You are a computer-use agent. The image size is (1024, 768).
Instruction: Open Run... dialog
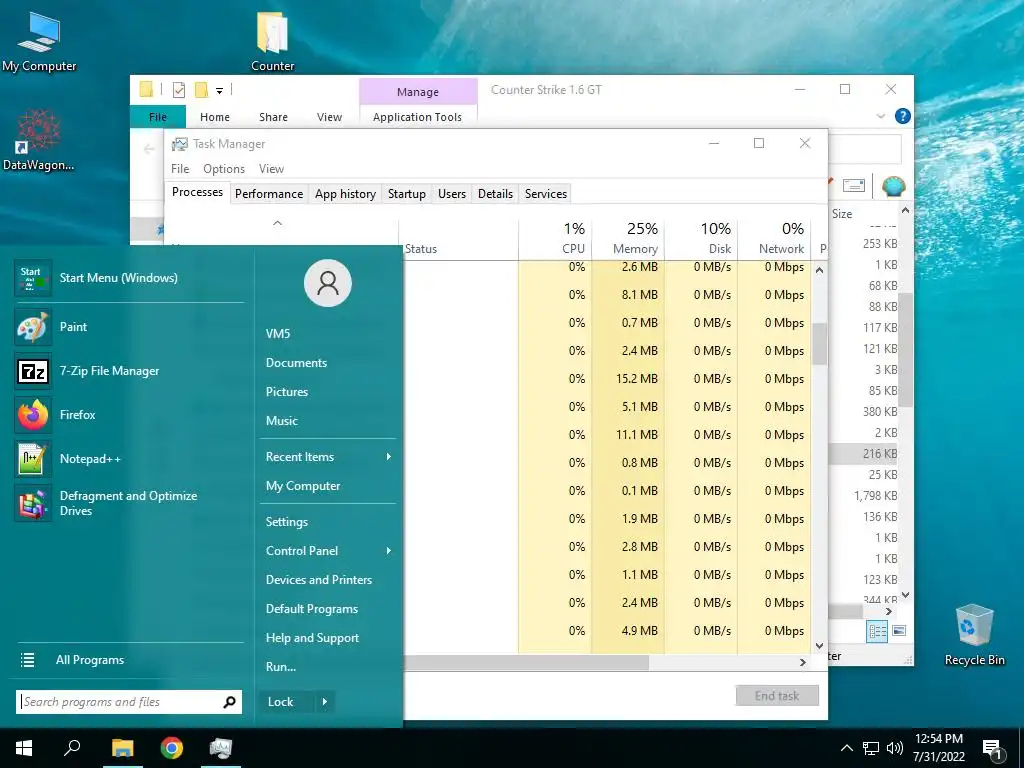point(281,667)
